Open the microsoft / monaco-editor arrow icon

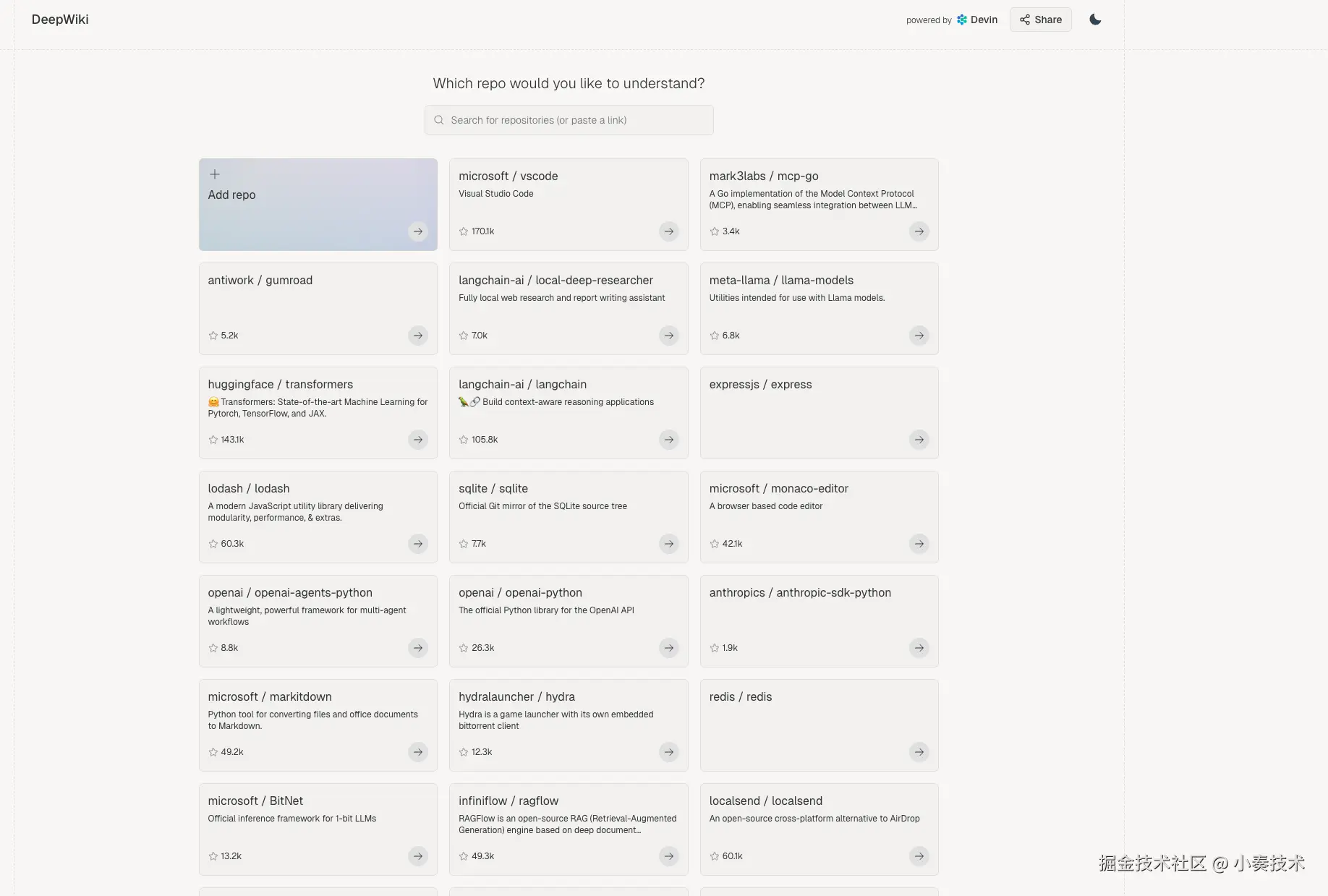919,544
